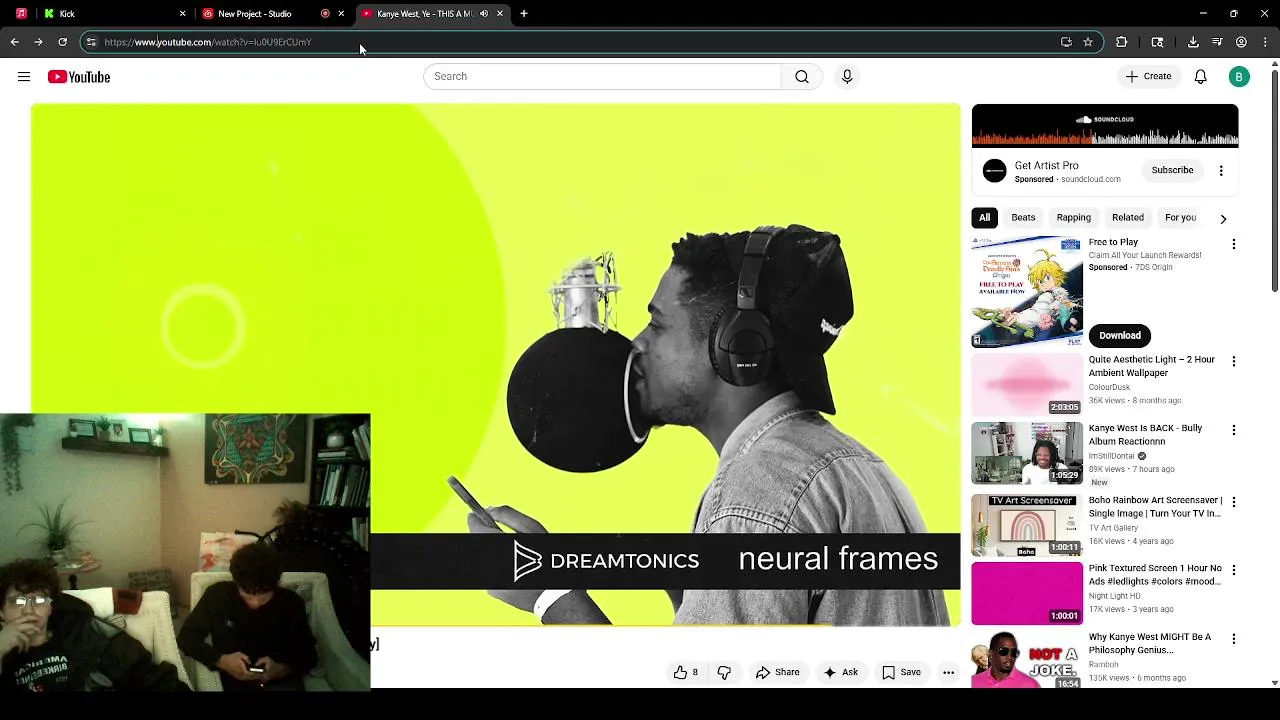Go back to the previous page
The width and height of the screenshot is (1280, 720).
tap(14, 42)
